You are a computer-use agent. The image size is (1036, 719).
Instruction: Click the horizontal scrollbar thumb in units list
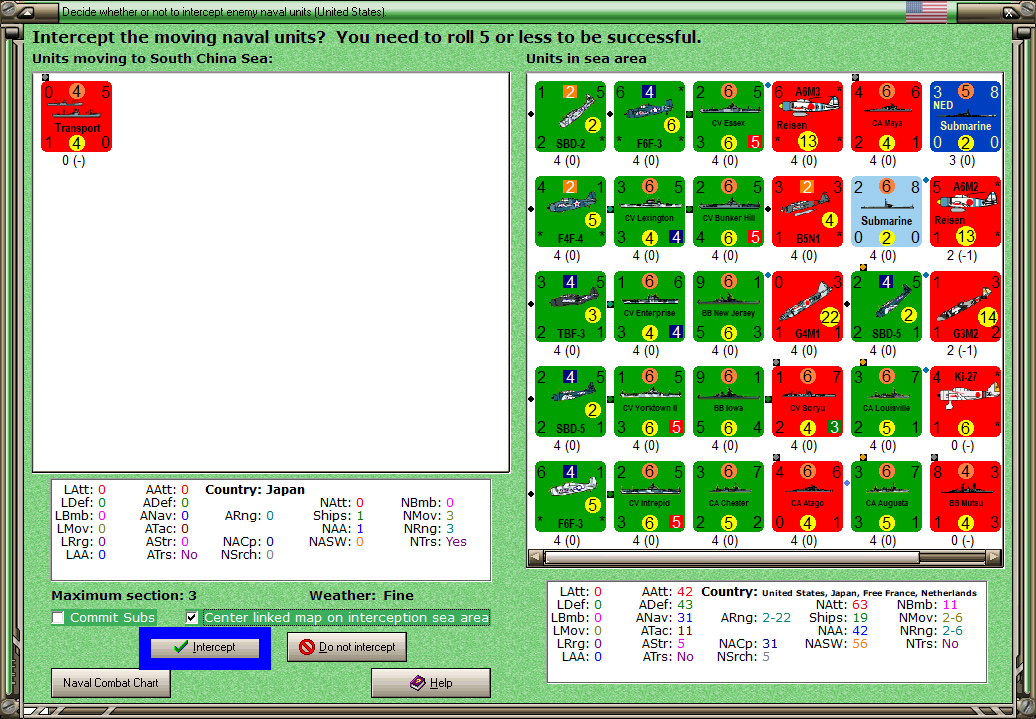[731, 557]
